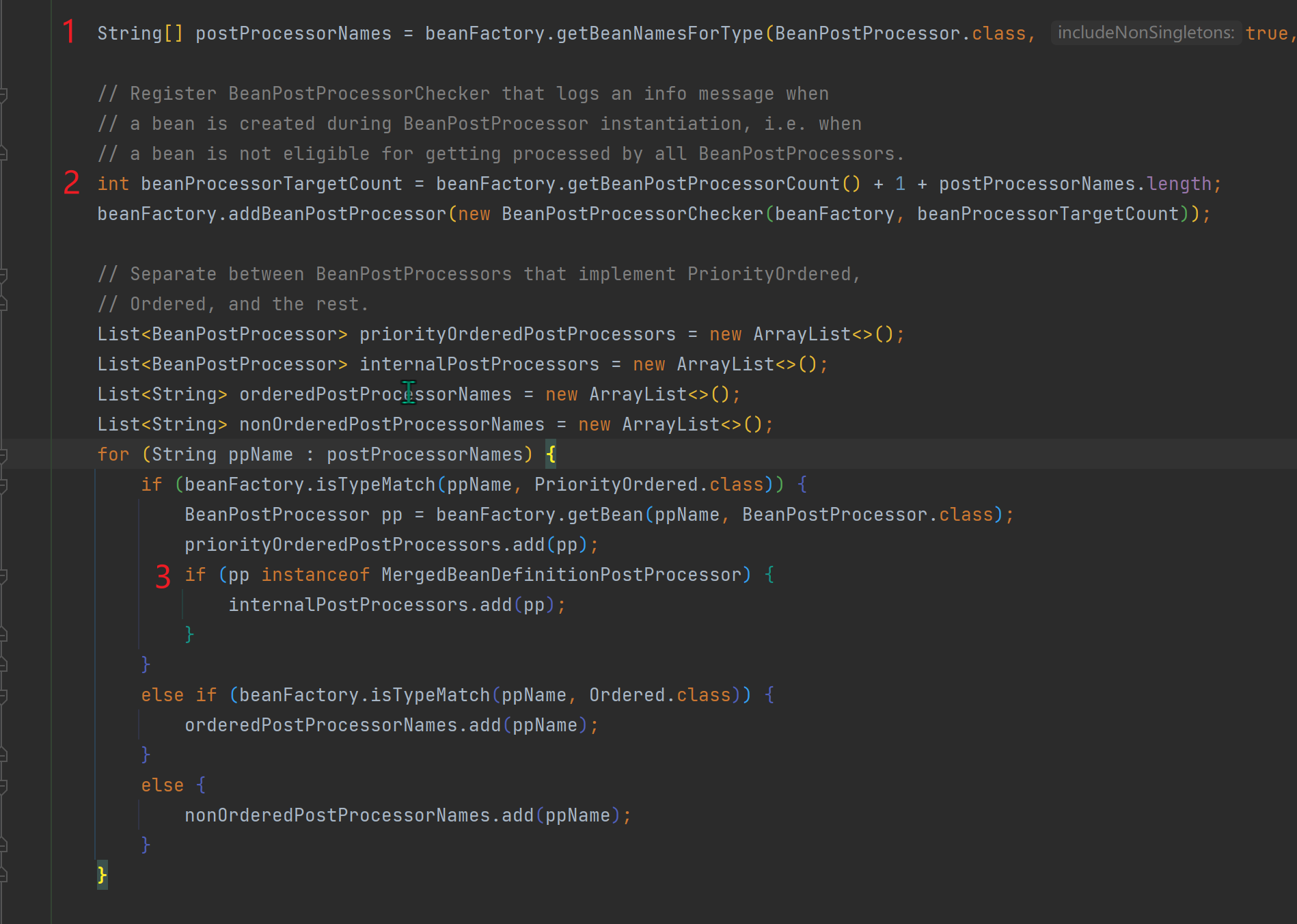Click the 'length' field after postProcessorNames

pyautogui.click(x=1179, y=184)
